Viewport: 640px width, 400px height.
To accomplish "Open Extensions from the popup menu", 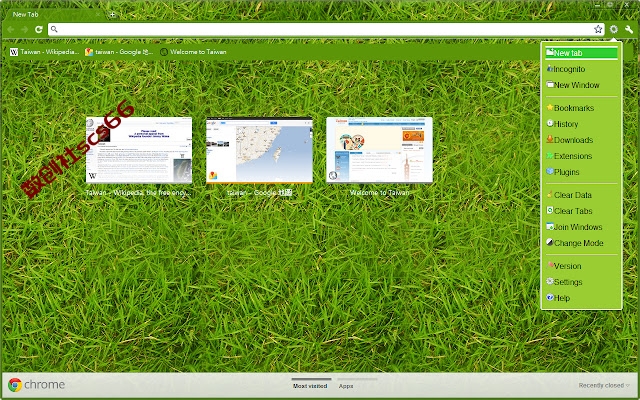I will click(581, 156).
